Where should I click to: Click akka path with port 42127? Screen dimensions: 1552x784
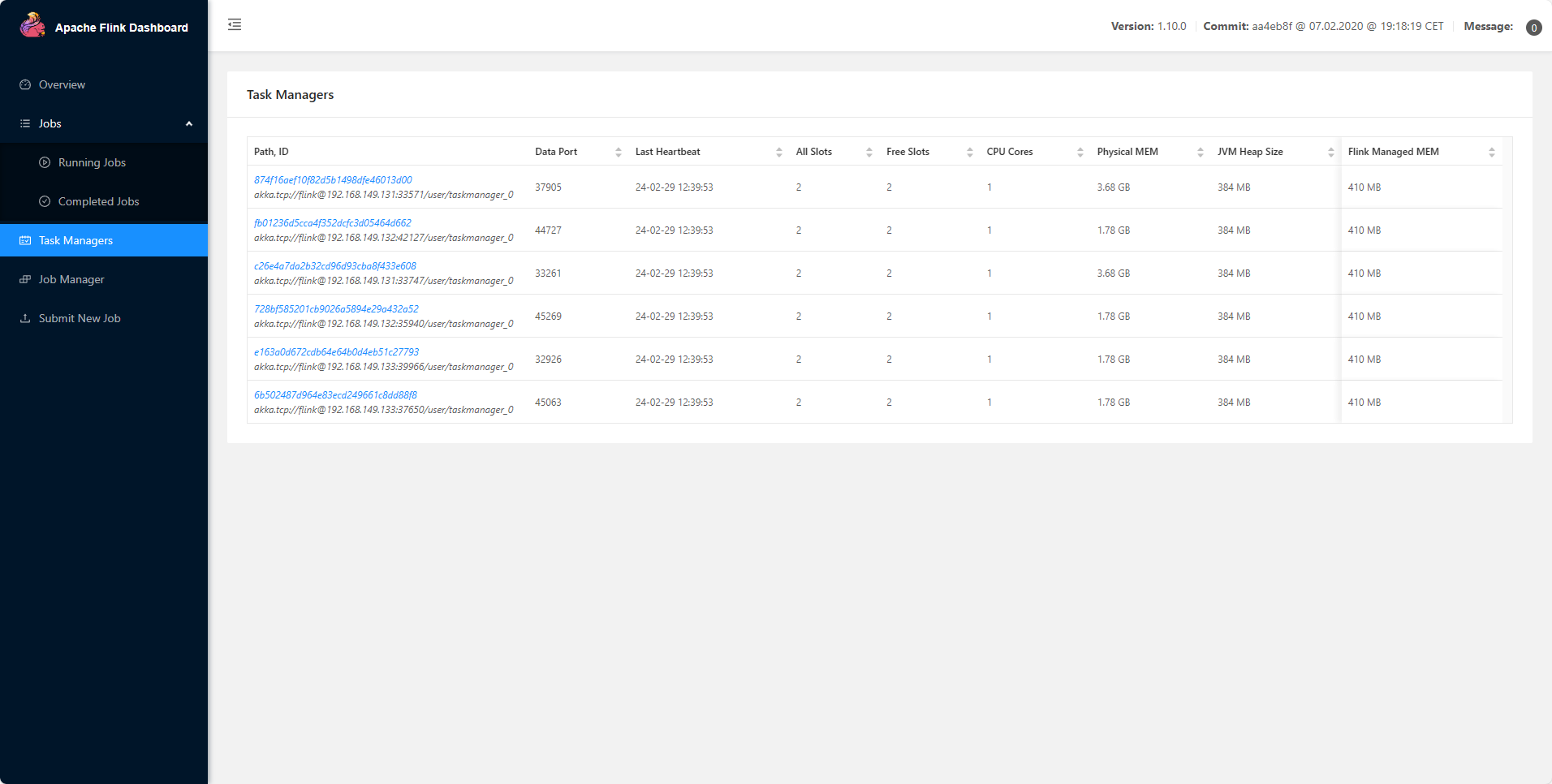(384, 238)
